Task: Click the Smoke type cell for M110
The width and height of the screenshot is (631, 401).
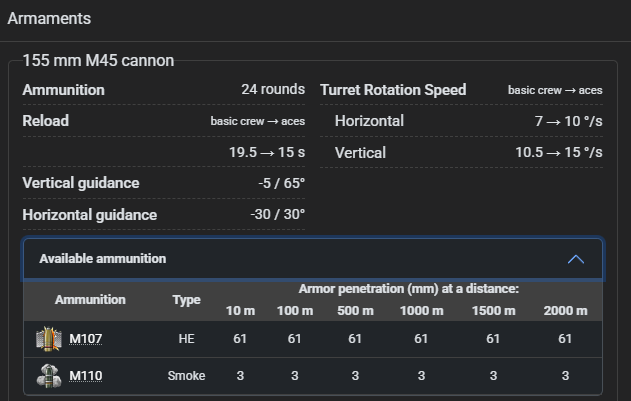Action: (186, 376)
